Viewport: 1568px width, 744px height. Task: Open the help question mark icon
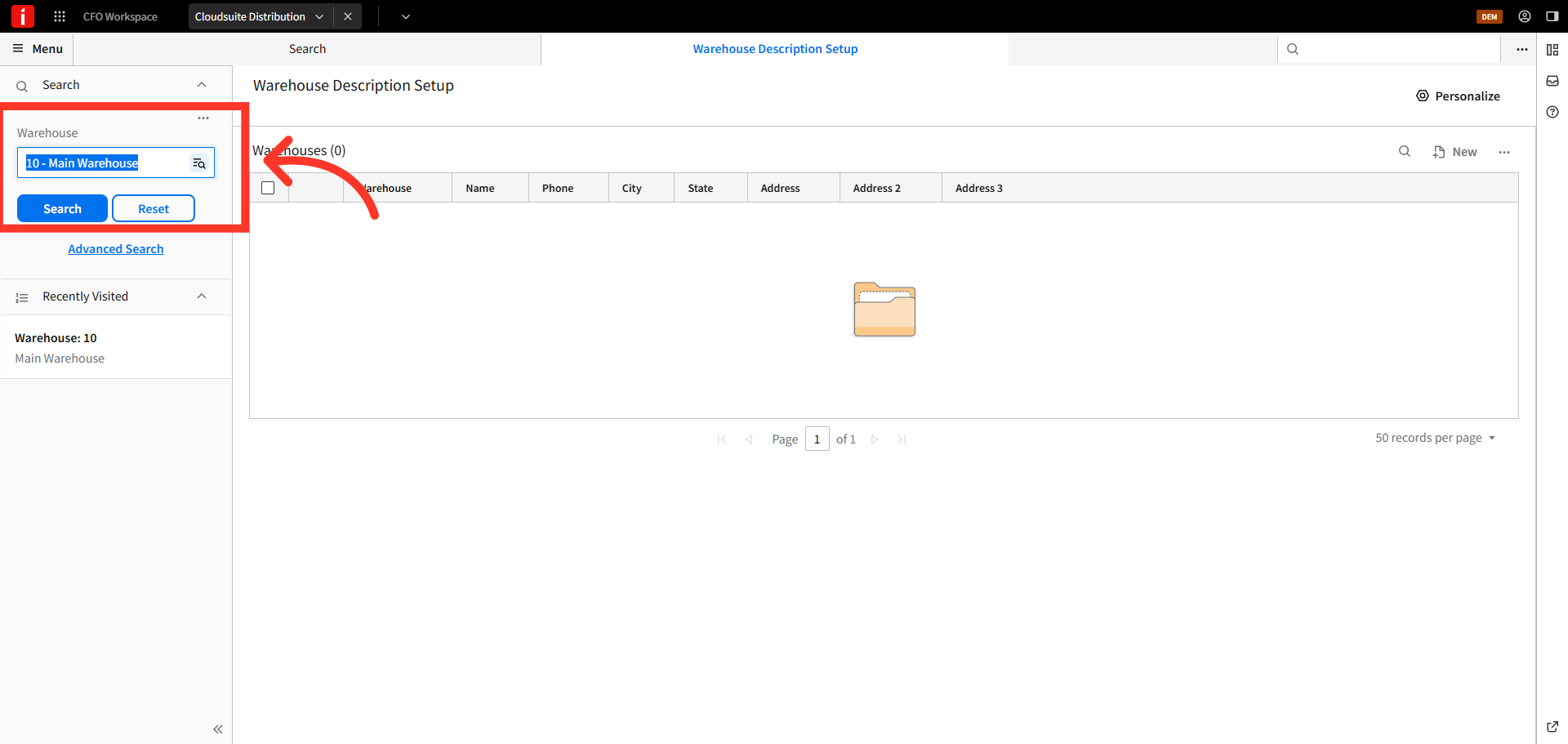click(1552, 112)
